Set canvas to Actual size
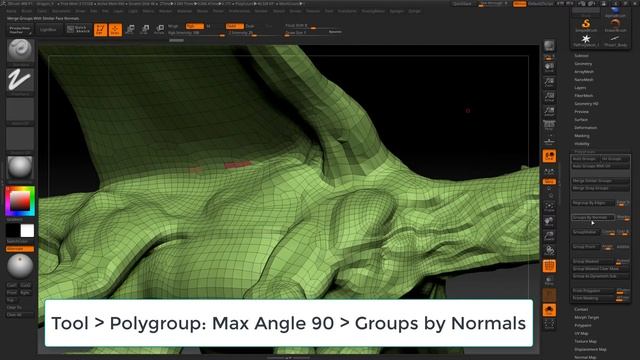Screen dimensions: 640x360 point(549,97)
